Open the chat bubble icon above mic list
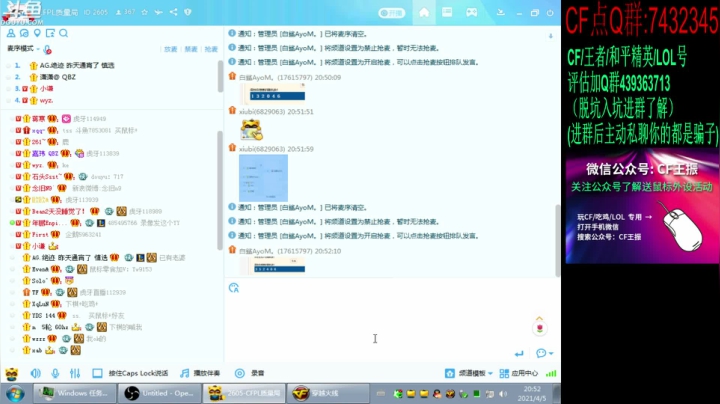720x404 pixels. point(24,33)
